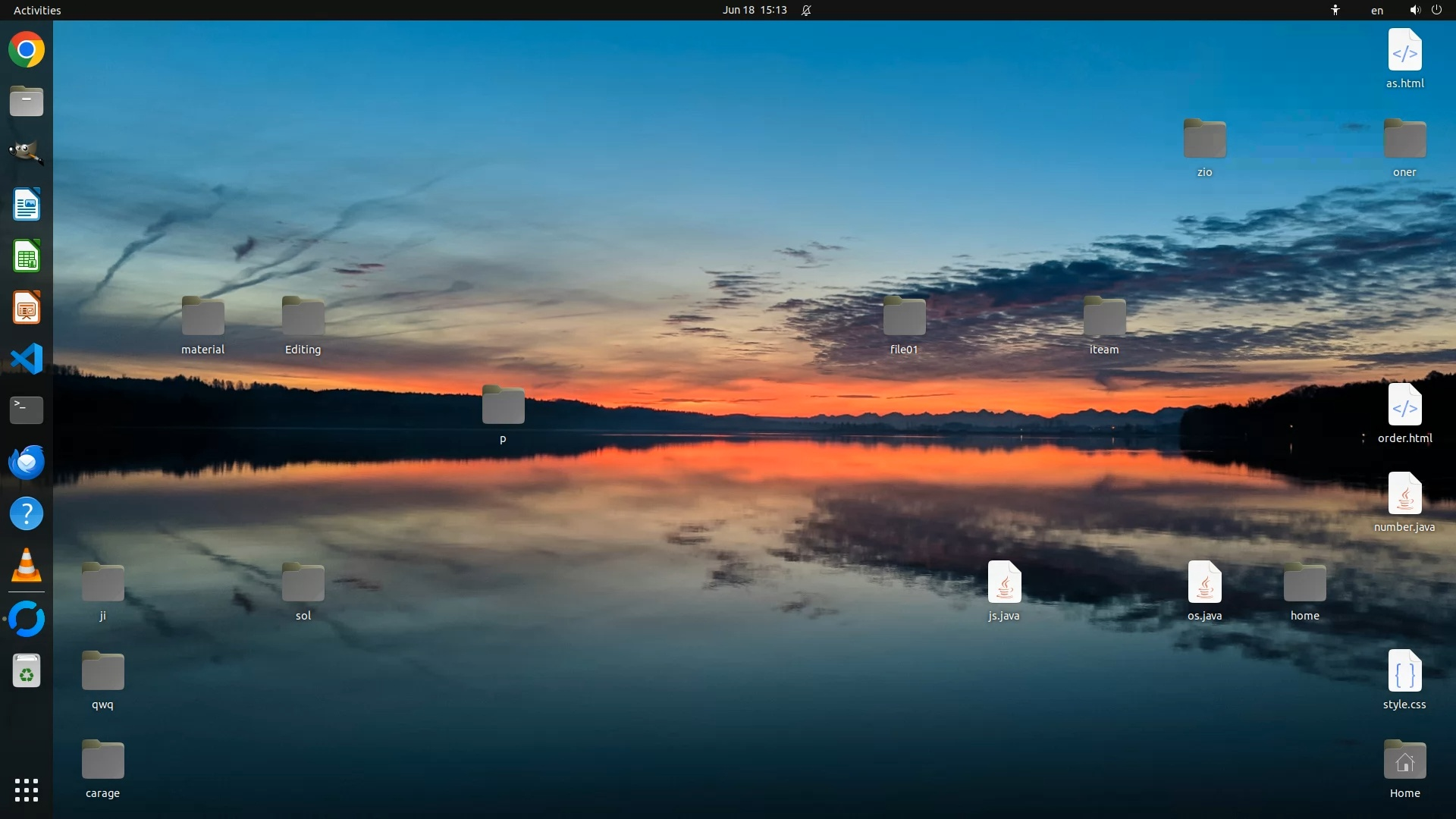1456x819 pixels.
Task: Launch LibreOffice Impress from dock
Action: click(27, 308)
